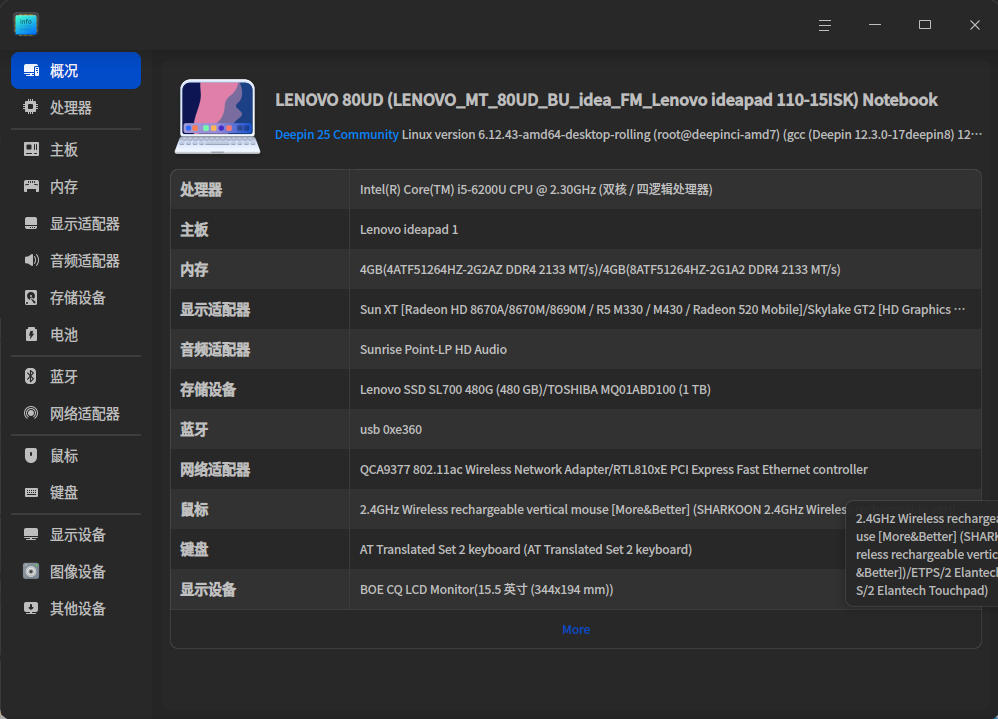The image size is (998, 719).
Task: Click the 其他设备 sidebar icon
Action: 31,608
